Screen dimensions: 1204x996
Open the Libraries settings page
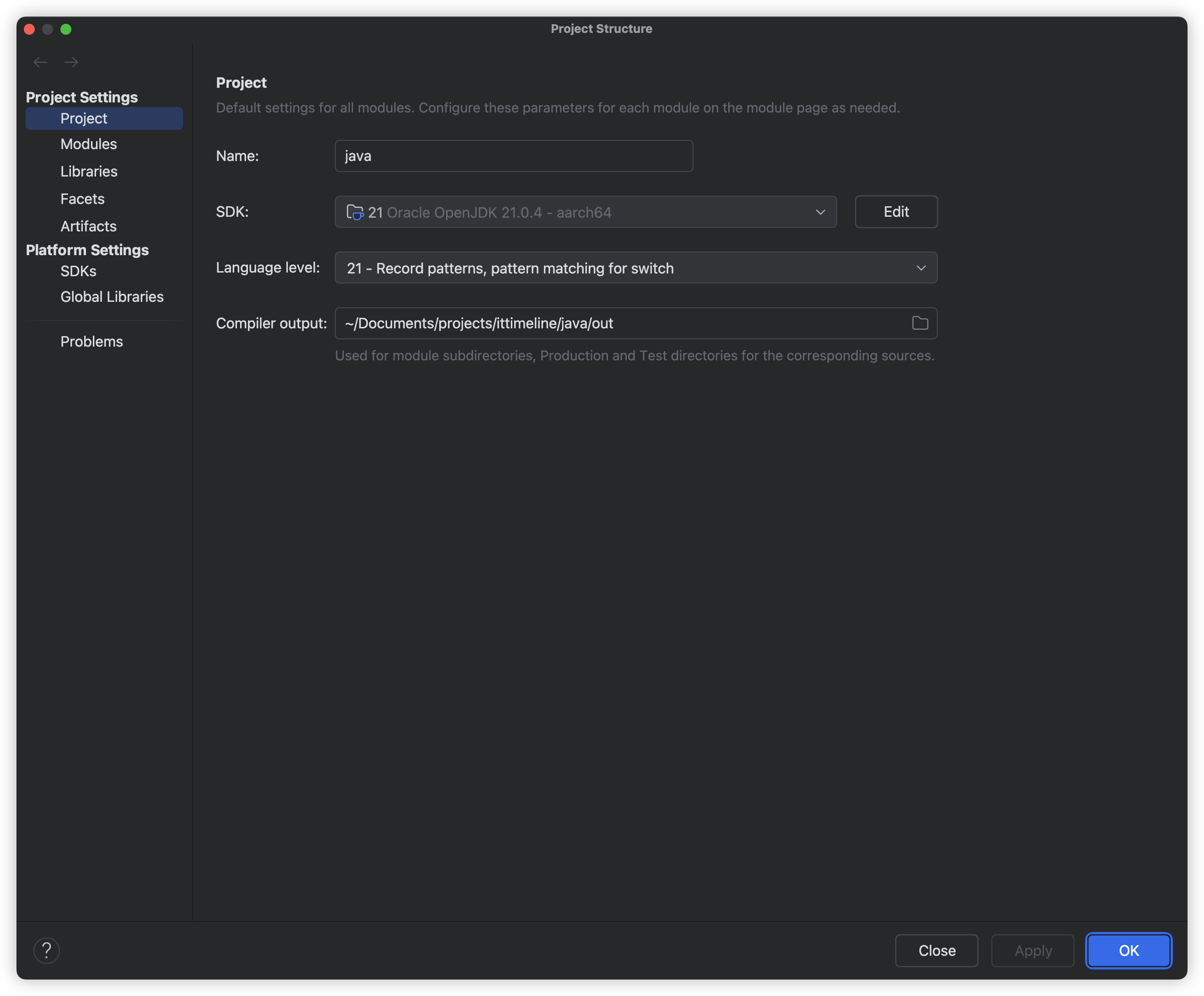coord(89,171)
